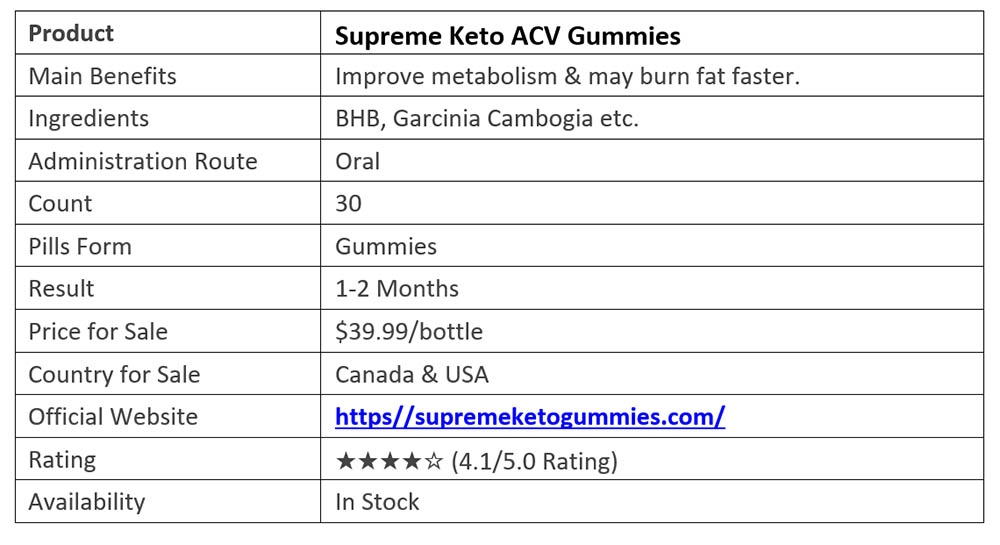Click the Supreme Keto ACV Gummies heading
The image size is (1000, 545).
click(x=508, y=36)
